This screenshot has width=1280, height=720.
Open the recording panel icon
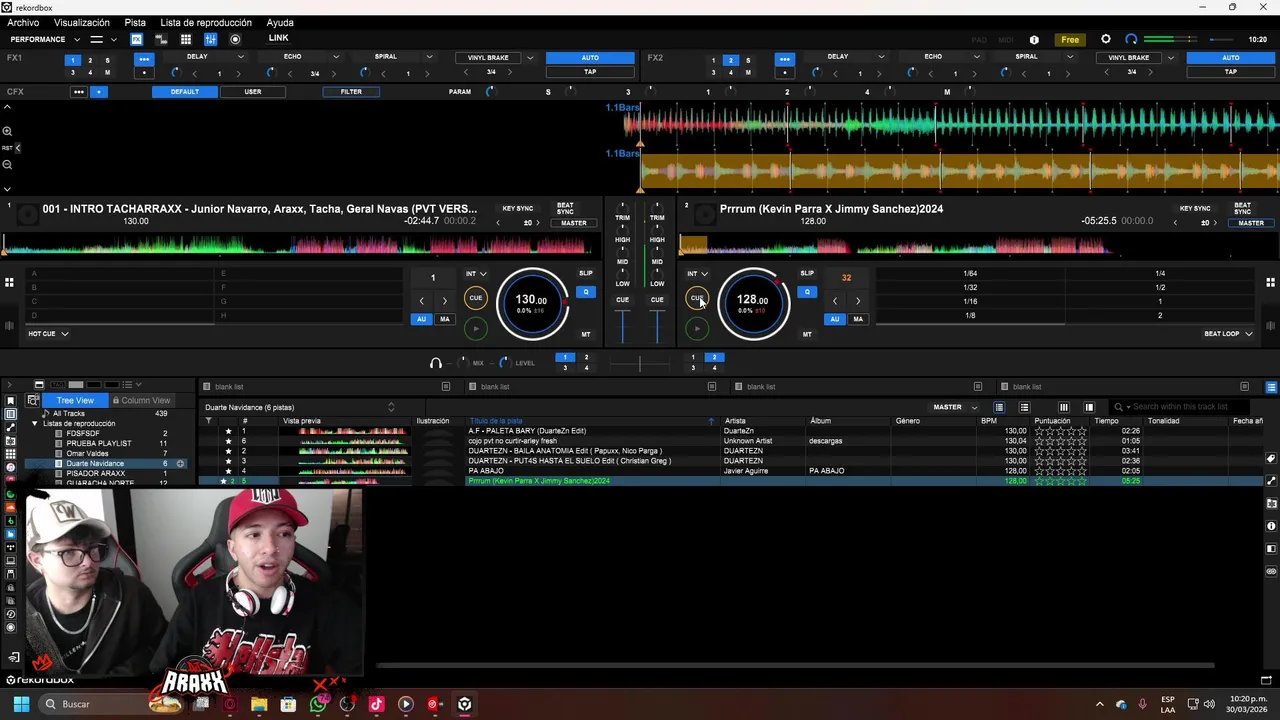point(235,39)
